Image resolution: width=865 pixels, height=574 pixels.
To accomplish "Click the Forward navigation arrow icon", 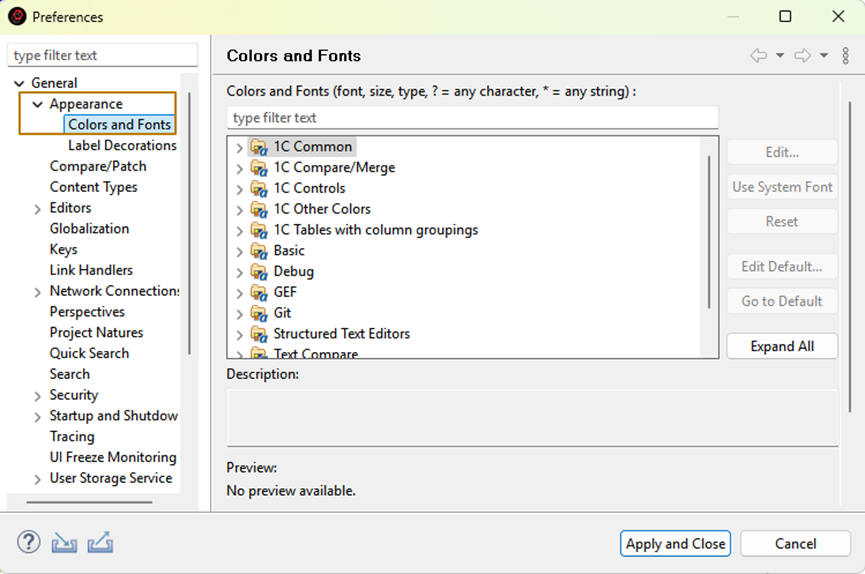I will (802, 56).
